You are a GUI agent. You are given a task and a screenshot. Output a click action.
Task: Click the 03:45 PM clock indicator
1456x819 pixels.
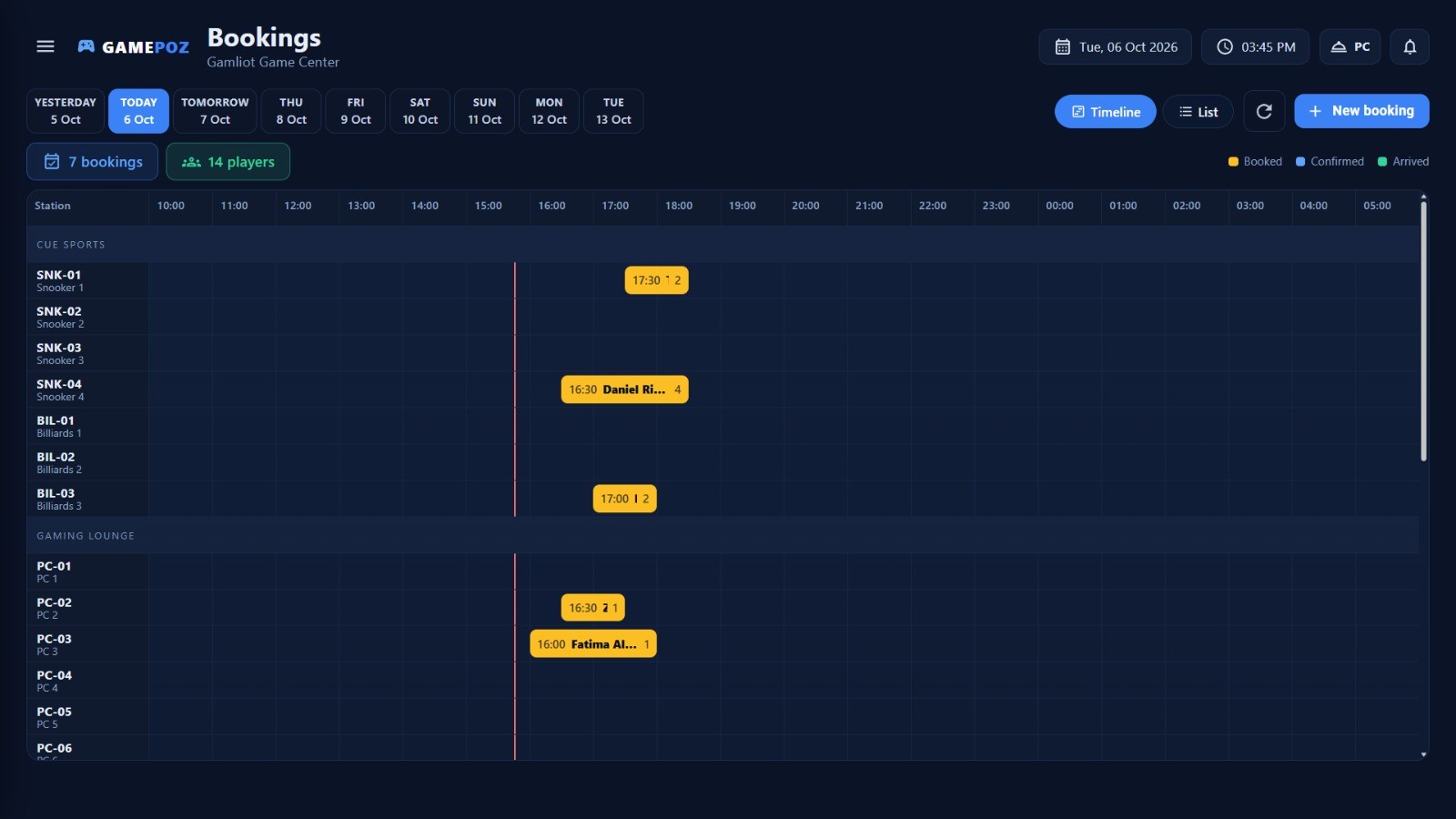1255,46
